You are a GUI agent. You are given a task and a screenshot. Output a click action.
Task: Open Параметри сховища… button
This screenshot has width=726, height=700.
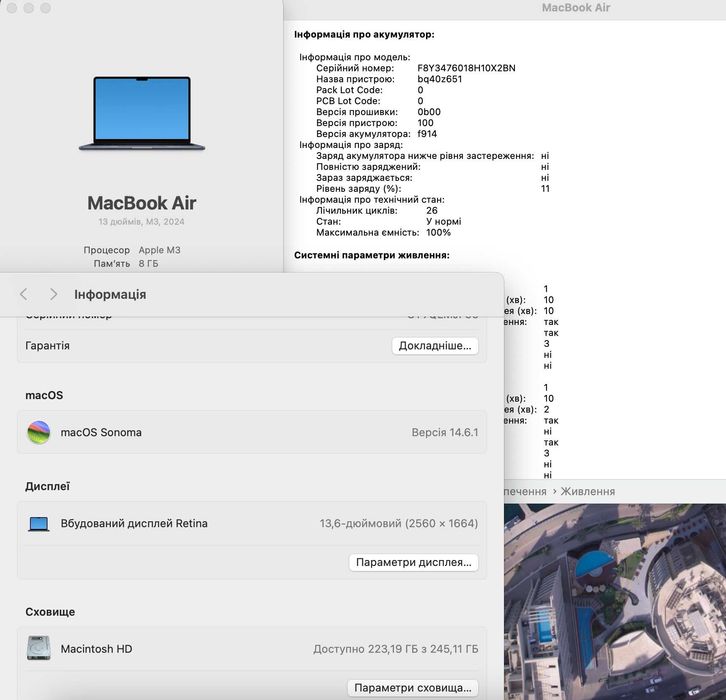tap(413, 688)
